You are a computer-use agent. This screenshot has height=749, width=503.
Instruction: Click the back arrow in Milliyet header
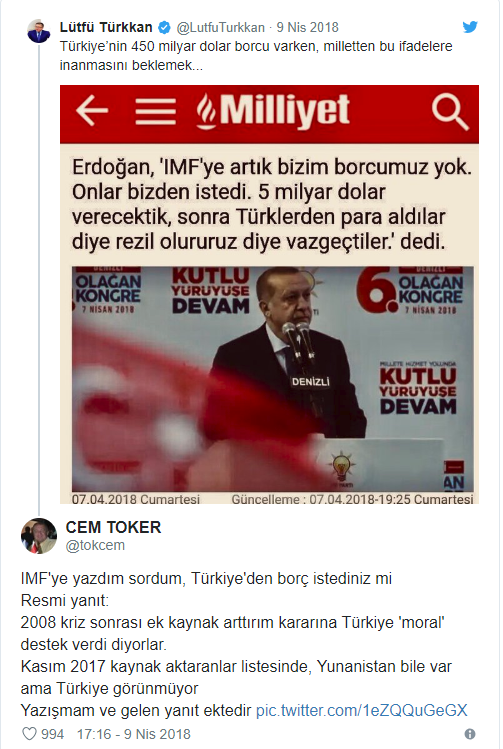pos(92,110)
